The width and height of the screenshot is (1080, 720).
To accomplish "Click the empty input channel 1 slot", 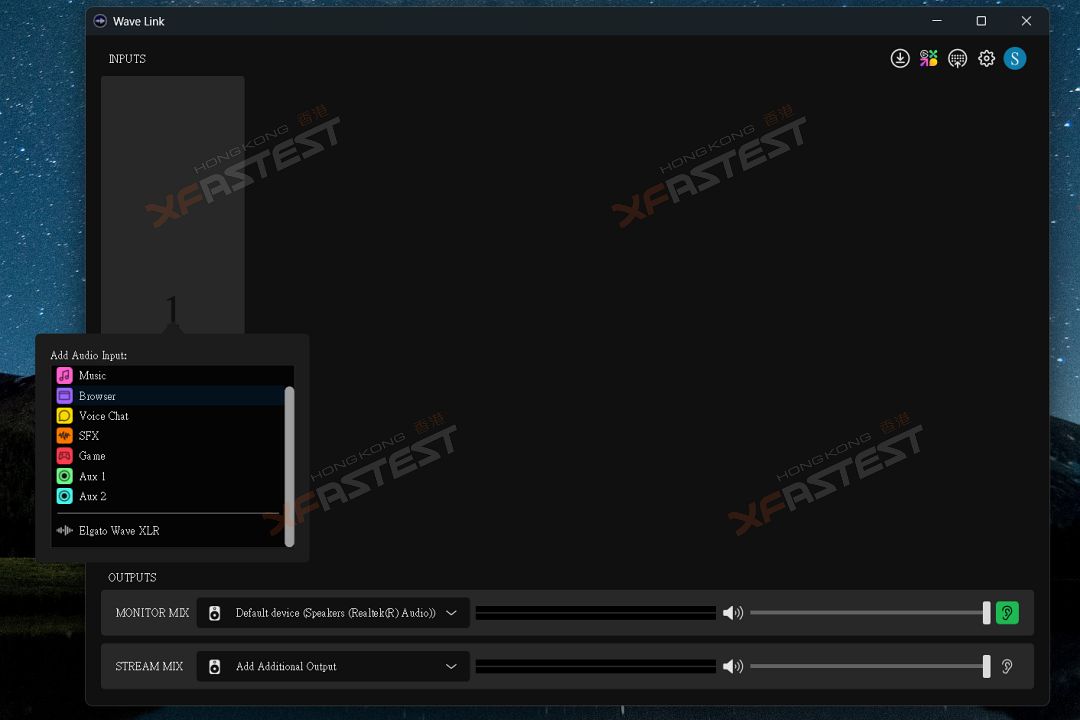I will click(x=173, y=205).
